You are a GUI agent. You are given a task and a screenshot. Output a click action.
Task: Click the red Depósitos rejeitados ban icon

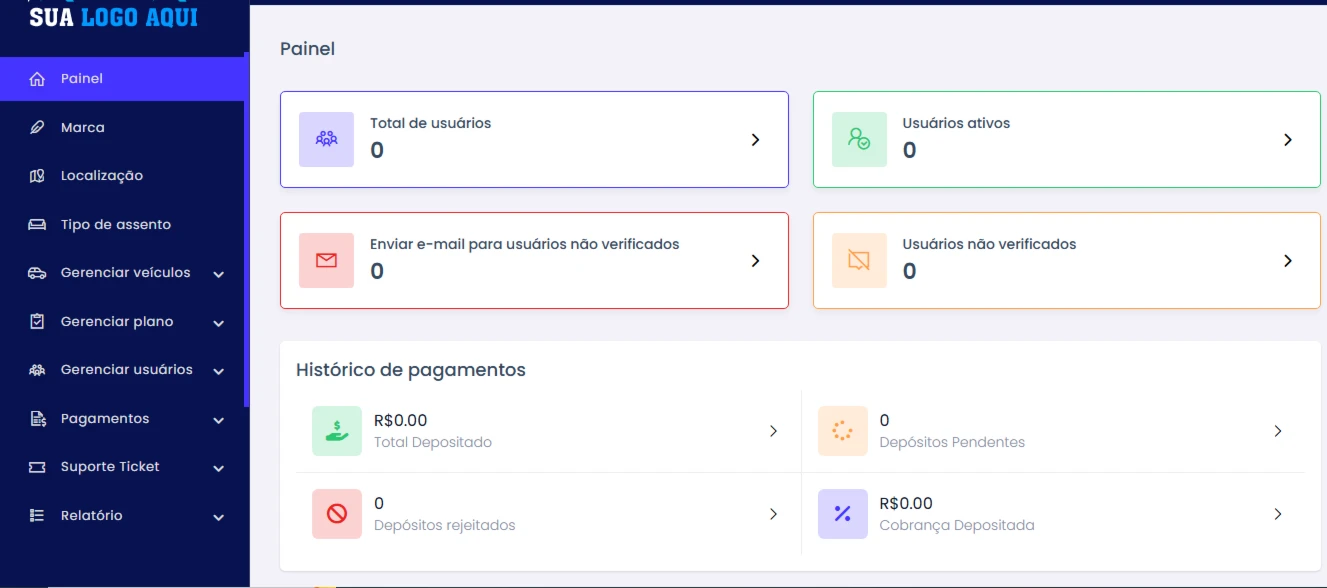point(337,514)
